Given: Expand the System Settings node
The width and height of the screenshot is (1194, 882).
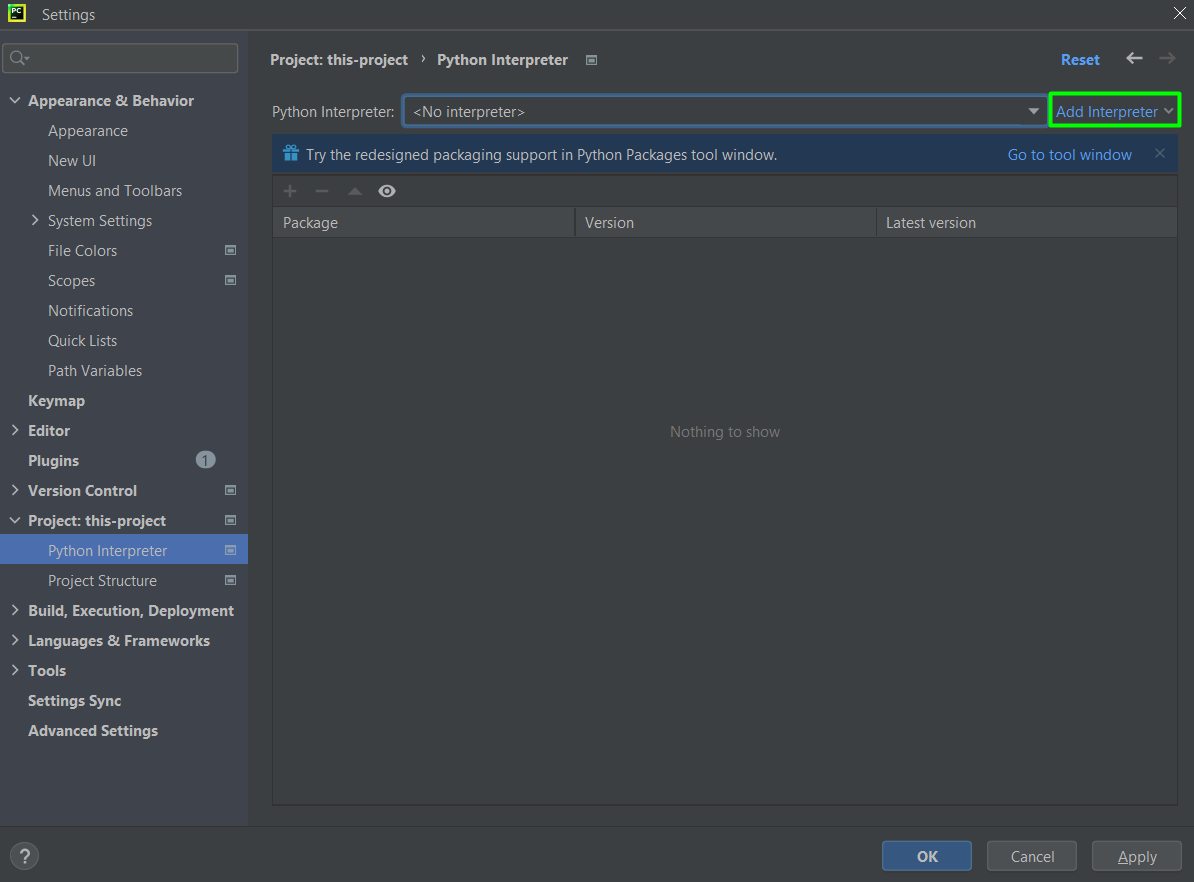Looking at the screenshot, I should (34, 220).
